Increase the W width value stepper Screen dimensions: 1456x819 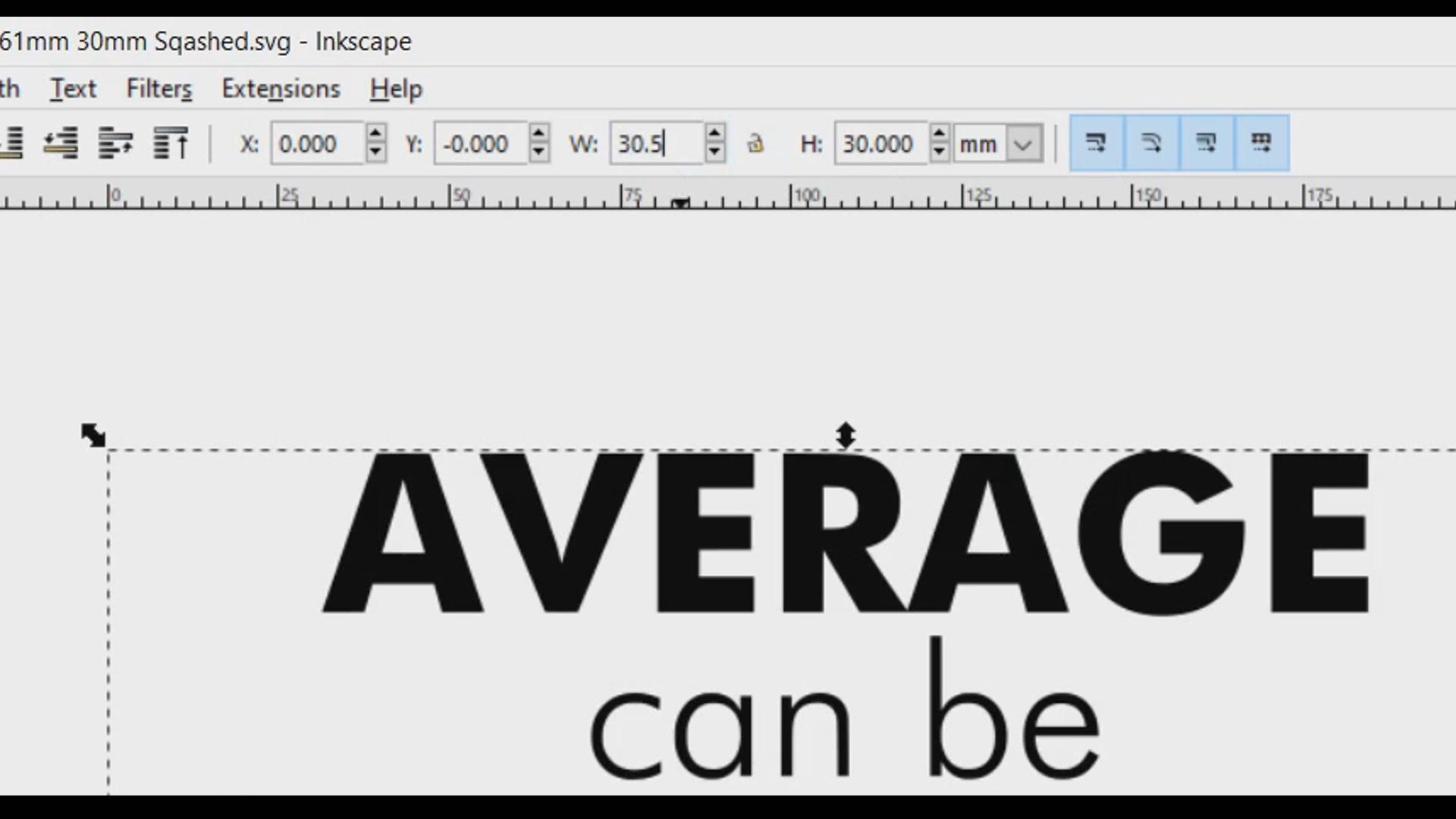714,133
